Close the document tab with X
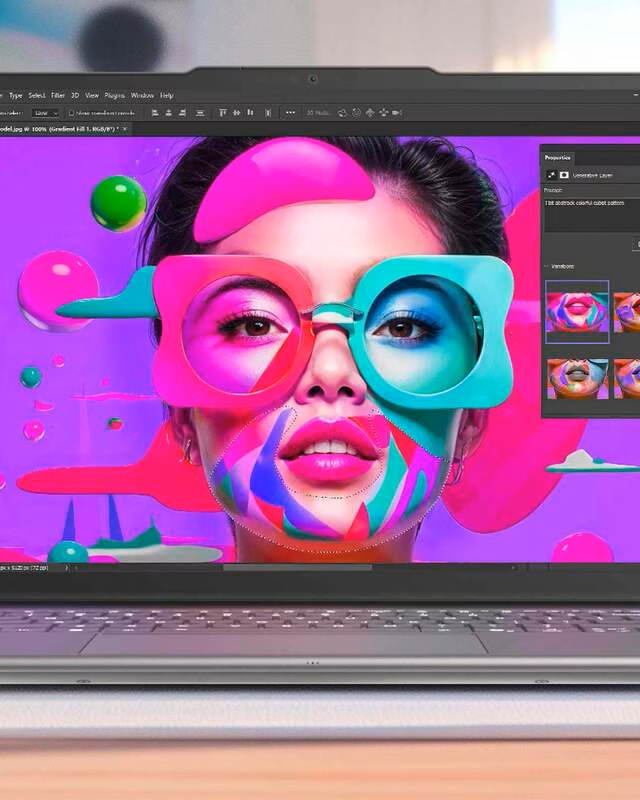 [125, 130]
